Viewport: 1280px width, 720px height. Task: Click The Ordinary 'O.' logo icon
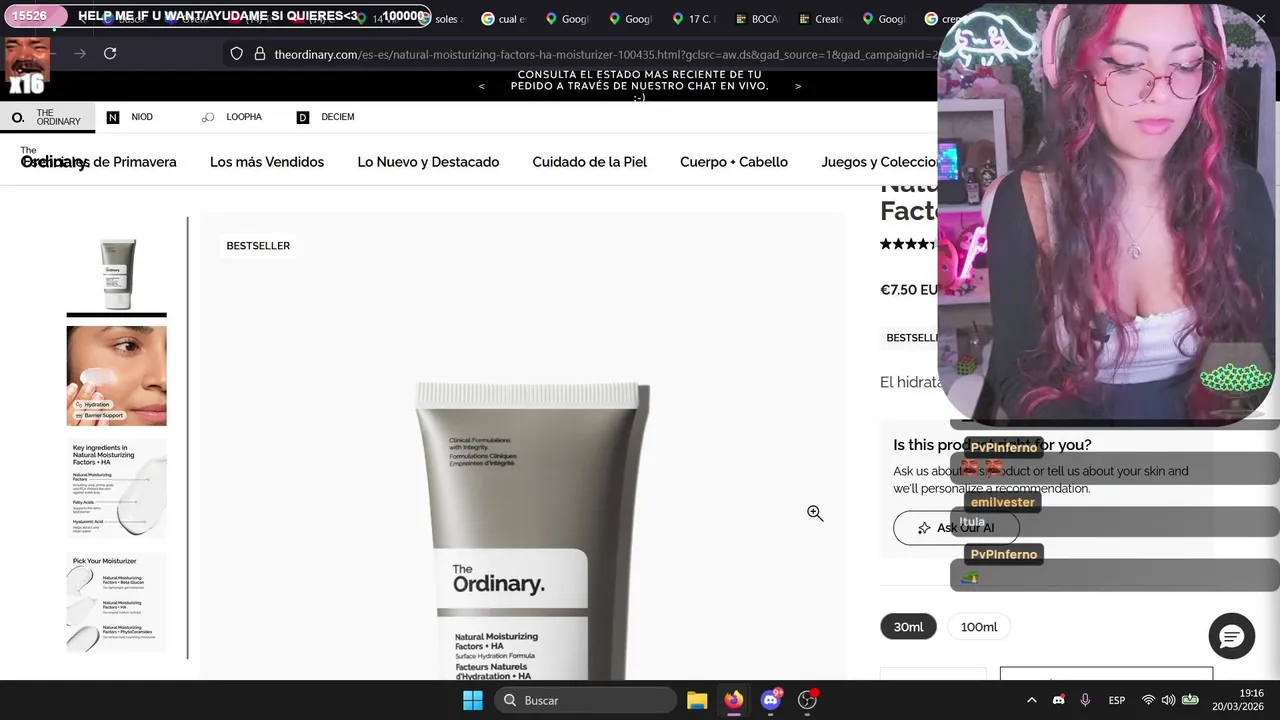tap(18, 117)
